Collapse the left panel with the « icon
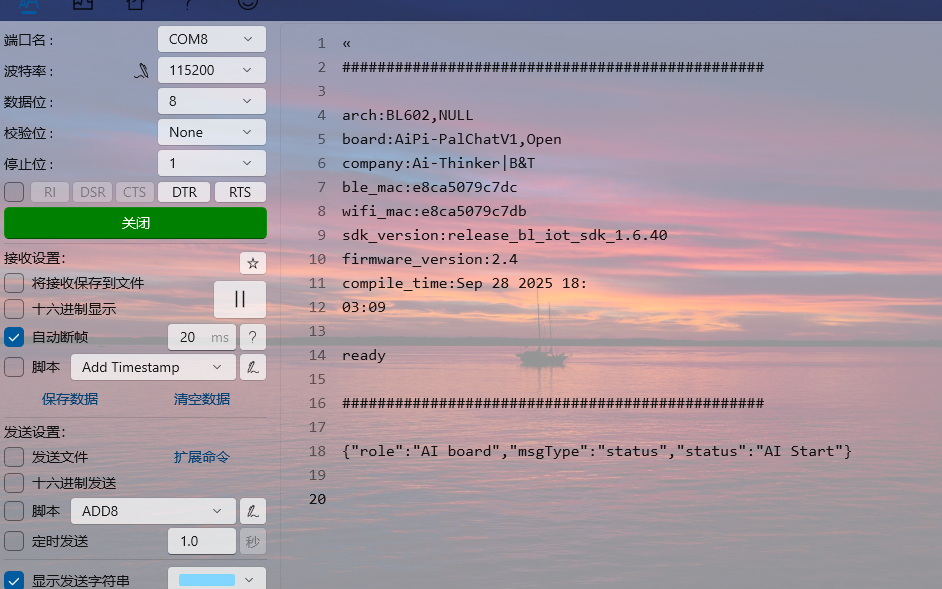 coord(346,43)
